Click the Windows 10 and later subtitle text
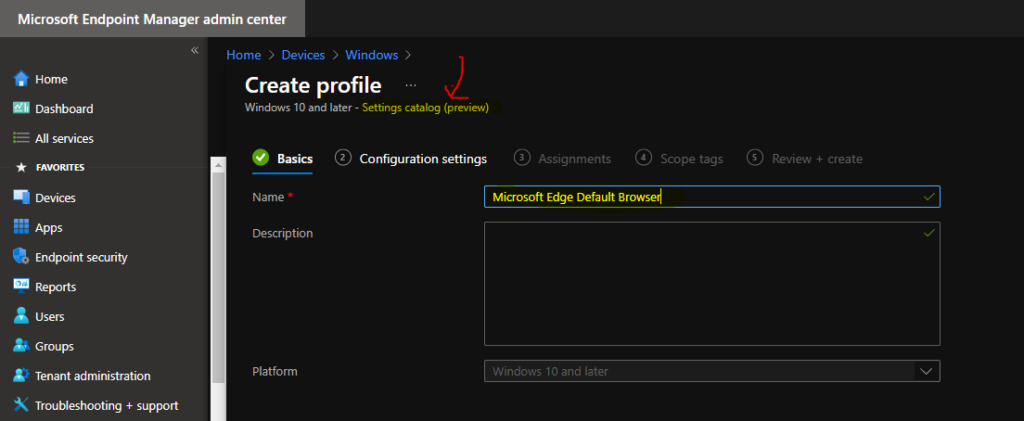This screenshot has height=421, width=1024. 299,108
